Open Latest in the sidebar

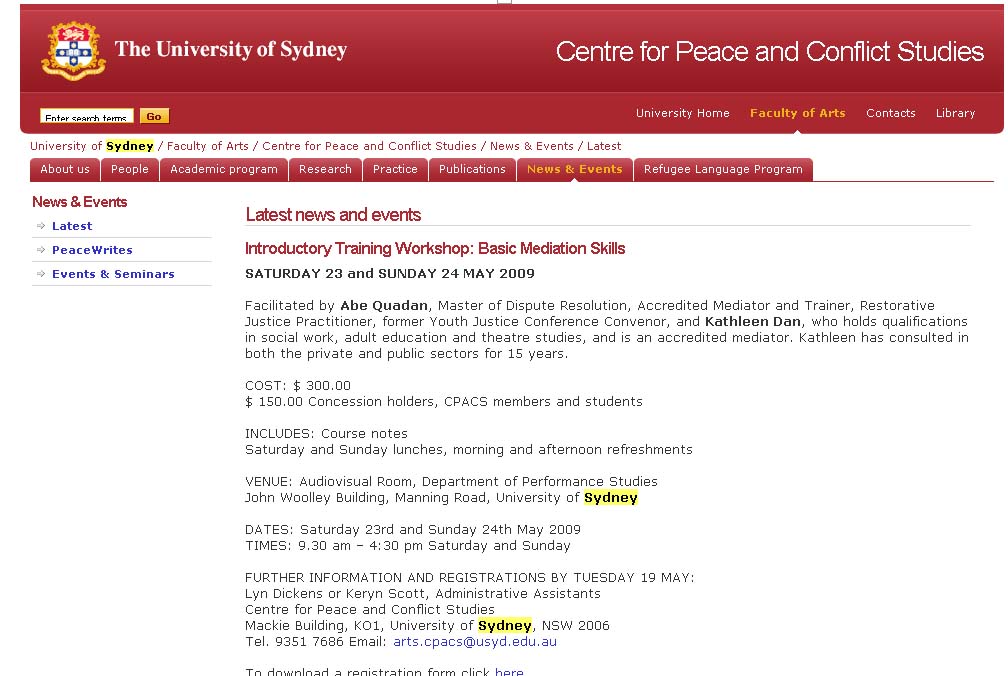pos(72,226)
